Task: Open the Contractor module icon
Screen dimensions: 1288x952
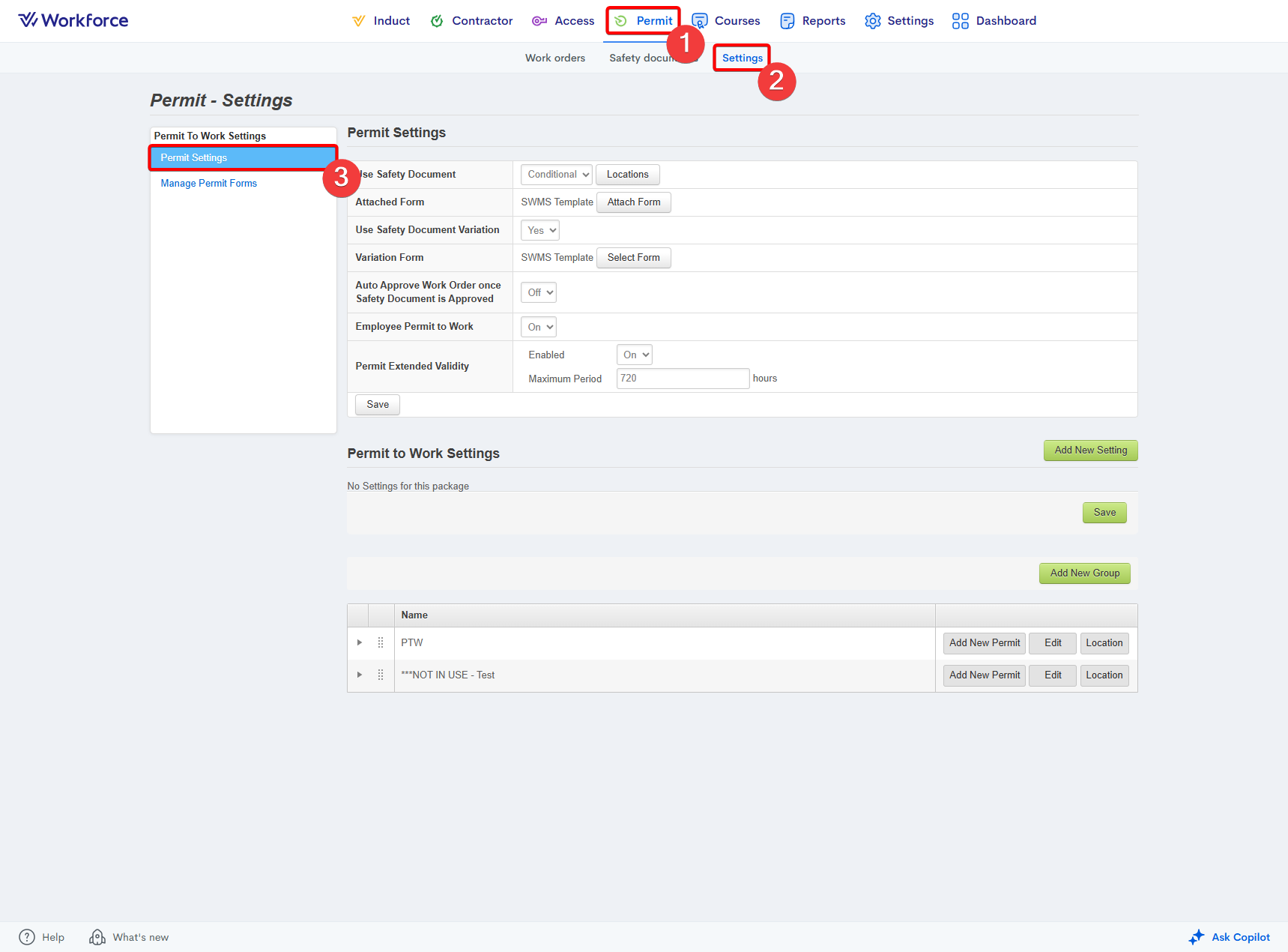Action: point(437,21)
